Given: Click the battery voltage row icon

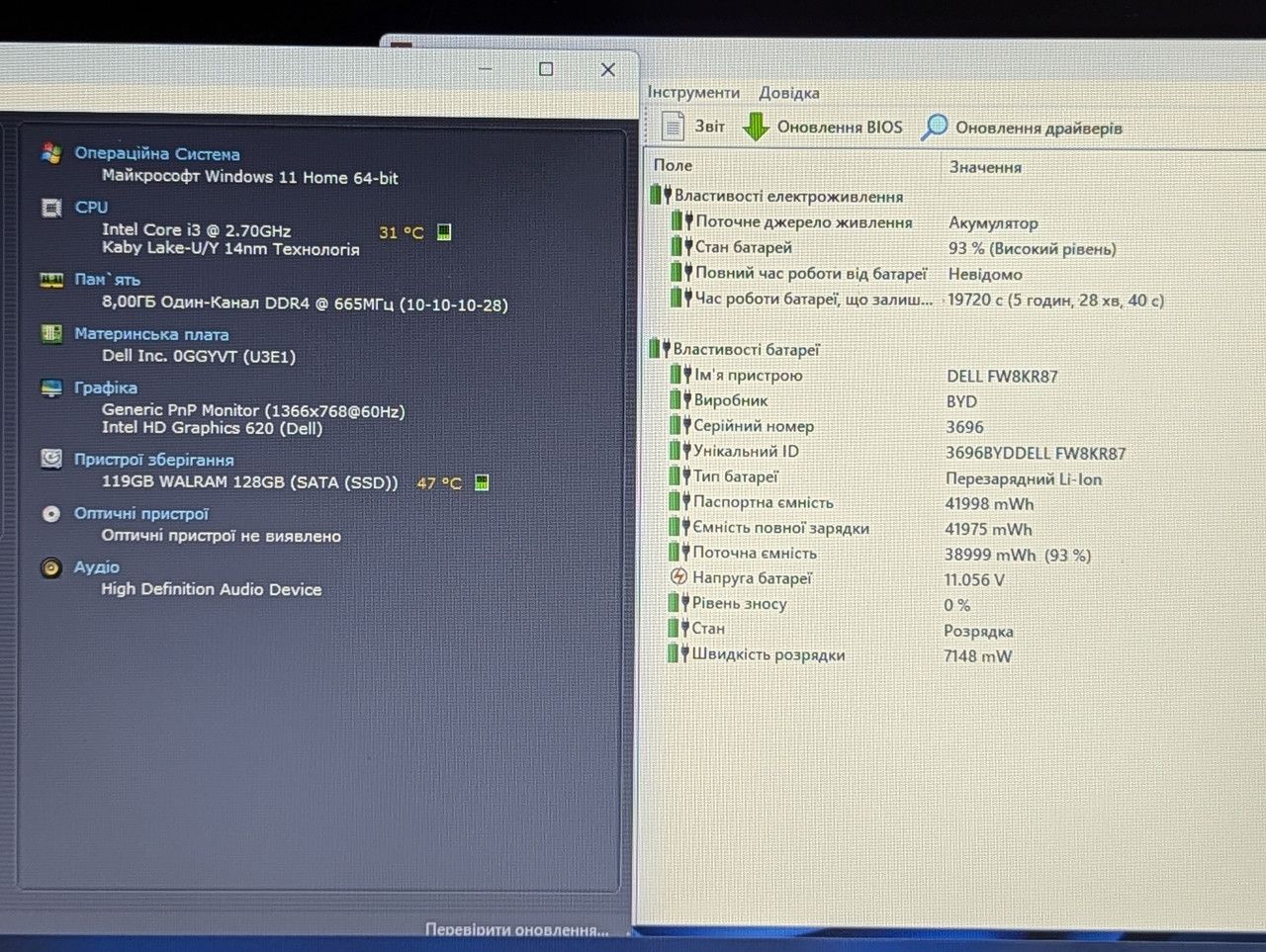Looking at the screenshot, I should point(678,578).
